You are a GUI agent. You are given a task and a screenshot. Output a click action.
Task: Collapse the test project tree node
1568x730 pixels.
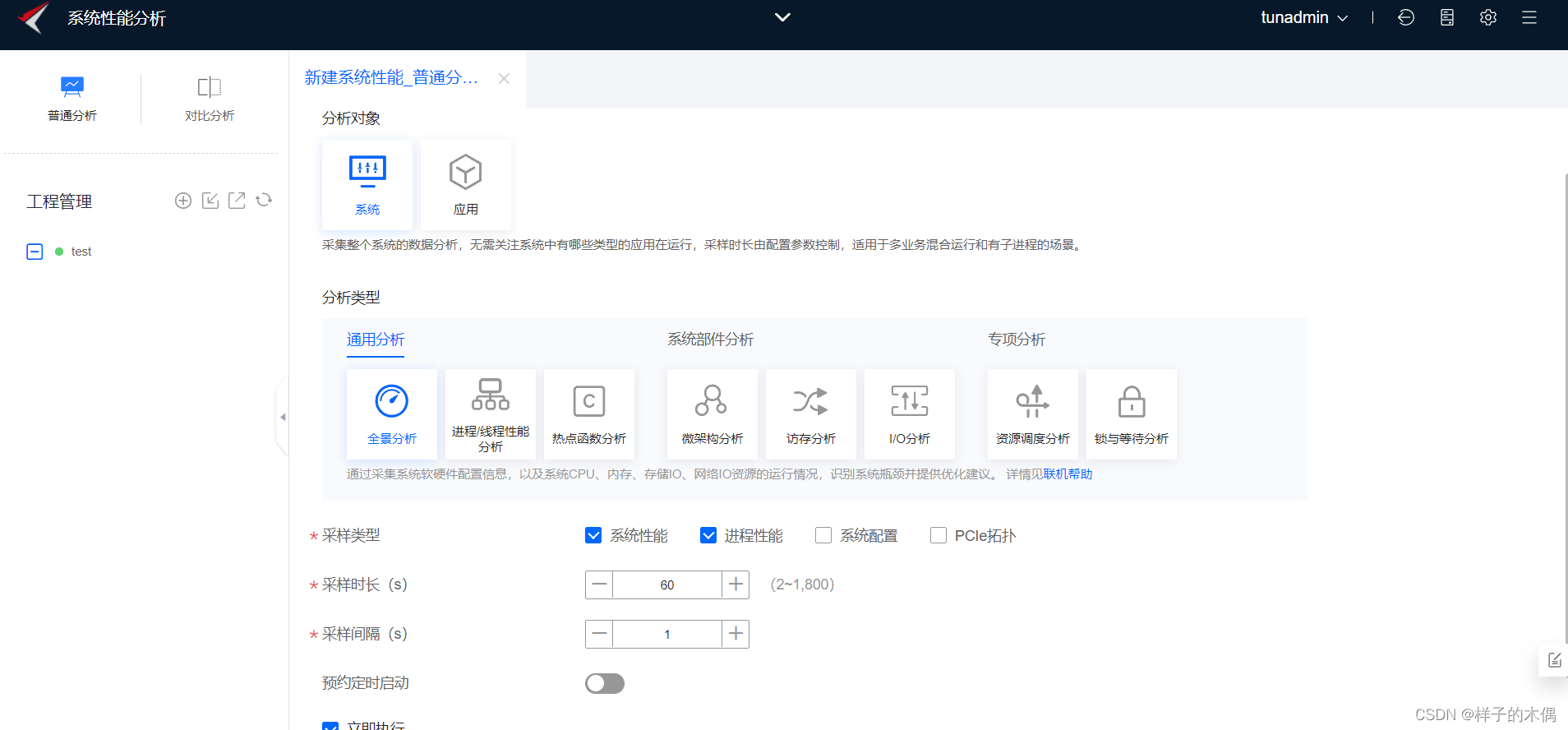point(35,252)
